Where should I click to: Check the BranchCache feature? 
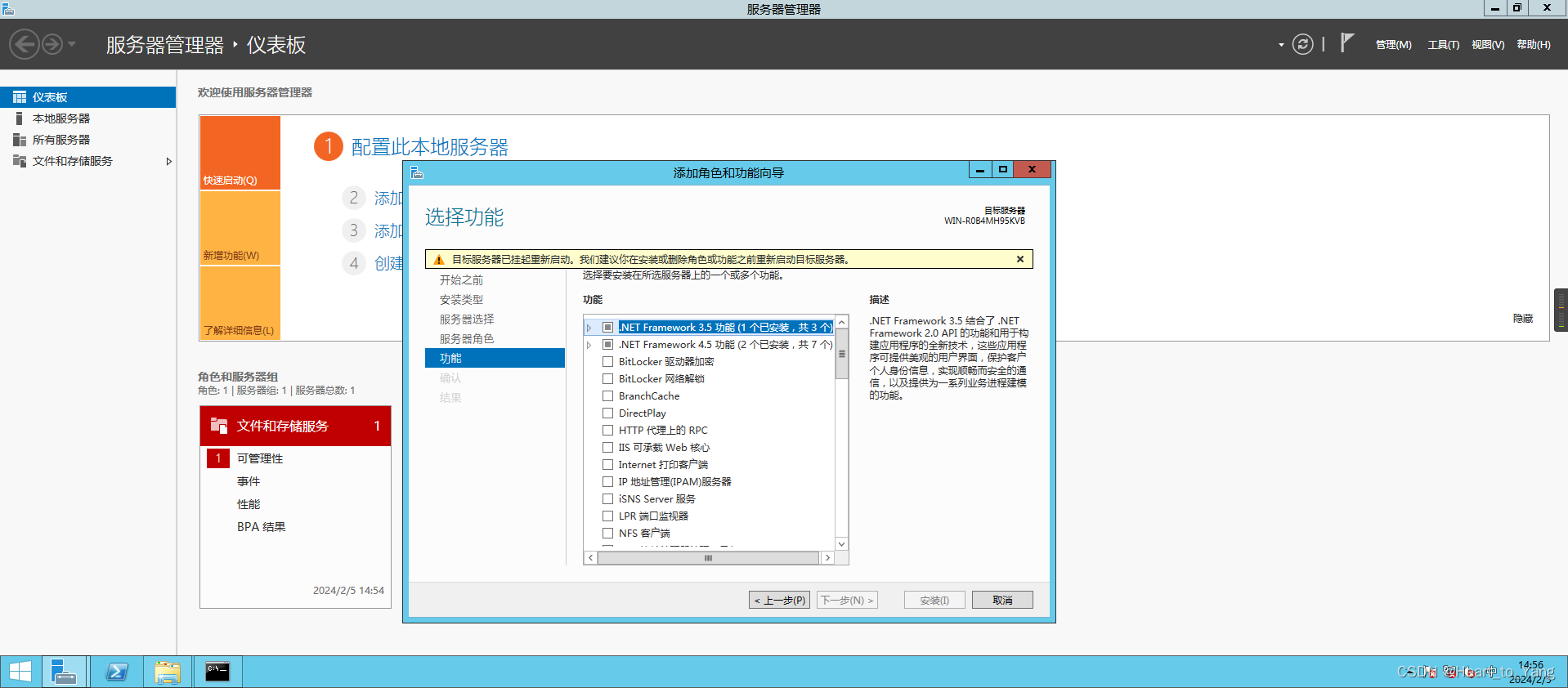click(607, 395)
